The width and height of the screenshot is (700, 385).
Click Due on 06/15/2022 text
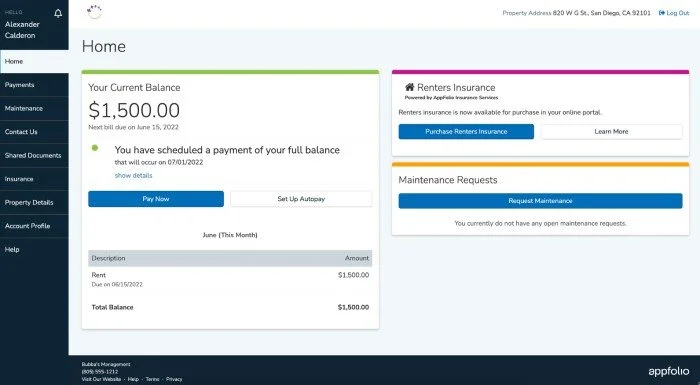click(x=117, y=284)
